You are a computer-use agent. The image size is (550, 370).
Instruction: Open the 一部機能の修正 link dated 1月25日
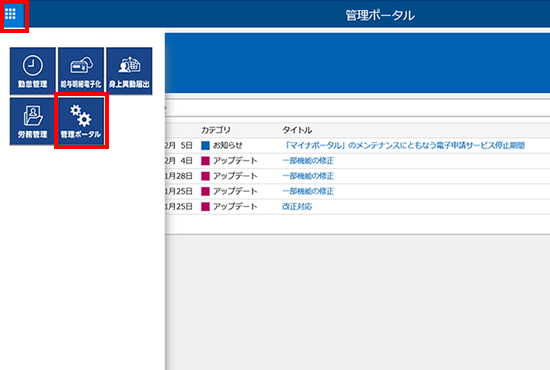coord(308,191)
